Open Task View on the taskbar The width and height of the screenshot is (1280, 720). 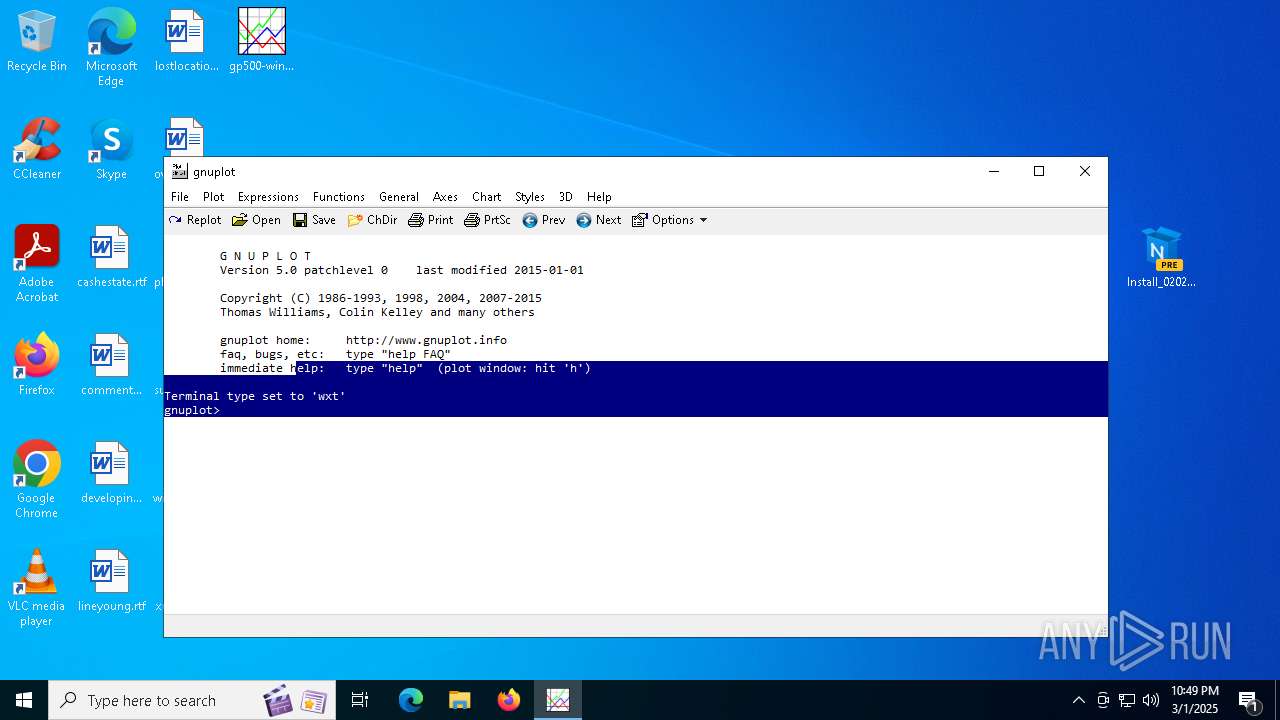pyautogui.click(x=360, y=700)
